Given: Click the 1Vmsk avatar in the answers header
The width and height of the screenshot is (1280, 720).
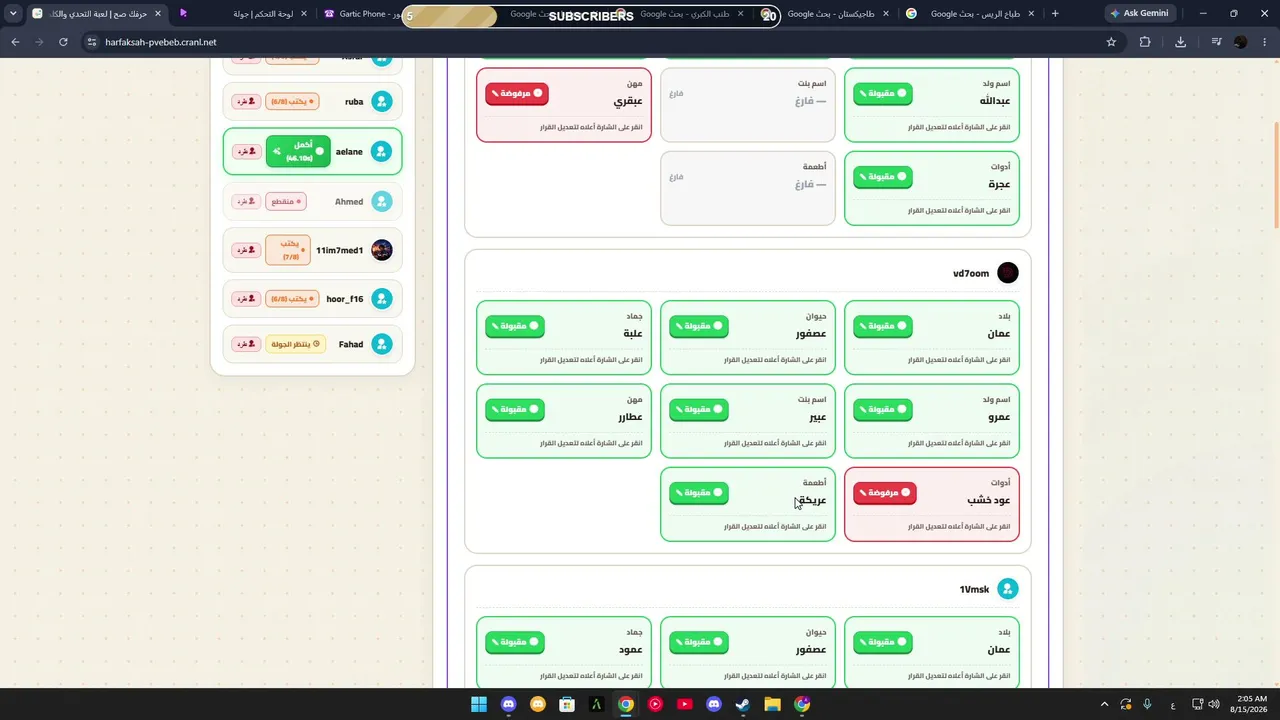Looking at the screenshot, I should [x=1008, y=589].
